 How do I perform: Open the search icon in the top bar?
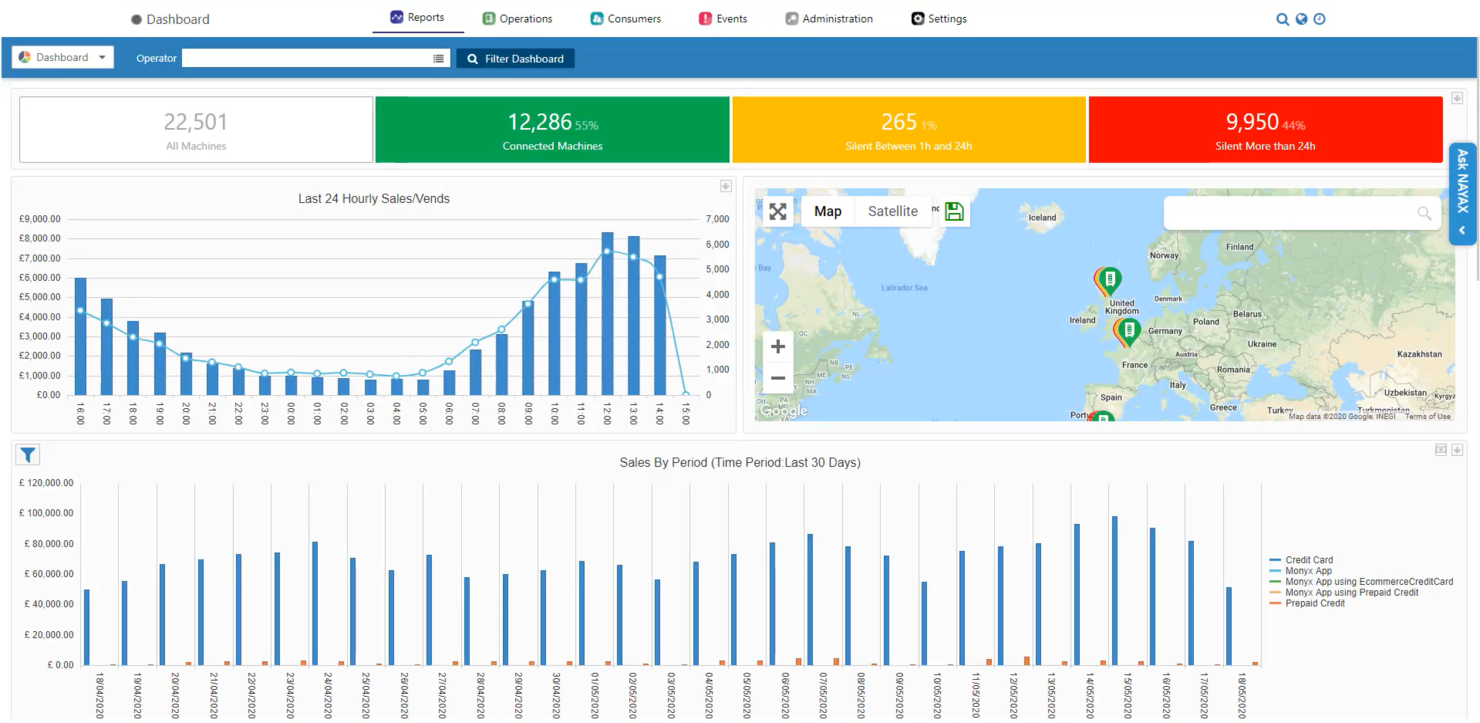(x=1283, y=18)
